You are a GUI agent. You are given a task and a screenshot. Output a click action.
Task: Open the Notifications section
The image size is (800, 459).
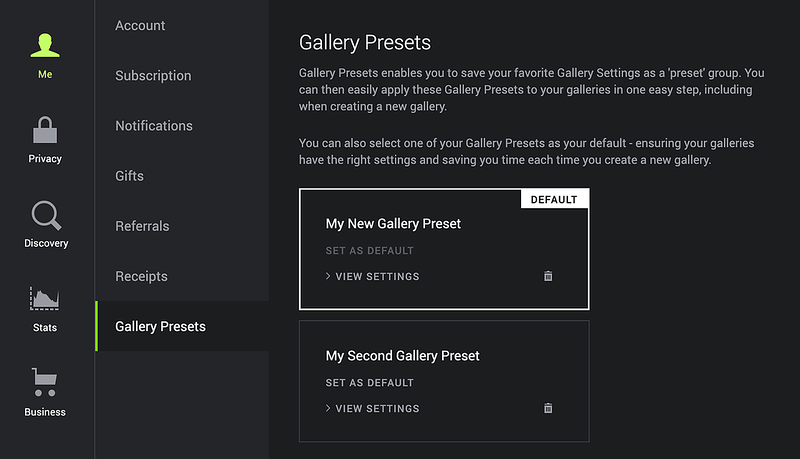point(154,125)
